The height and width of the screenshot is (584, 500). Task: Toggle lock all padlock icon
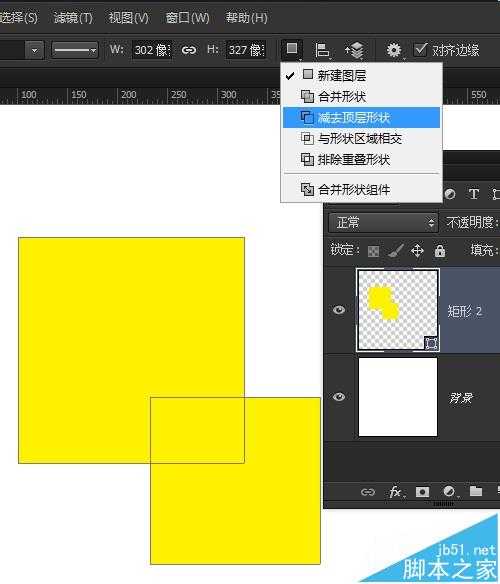440,251
